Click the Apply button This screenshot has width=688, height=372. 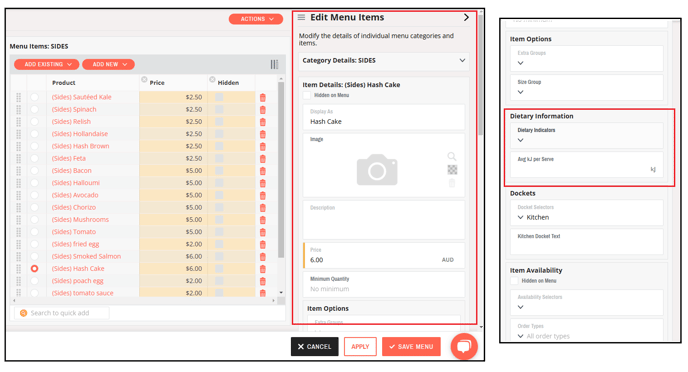pyautogui.click(x=360, y=347)
